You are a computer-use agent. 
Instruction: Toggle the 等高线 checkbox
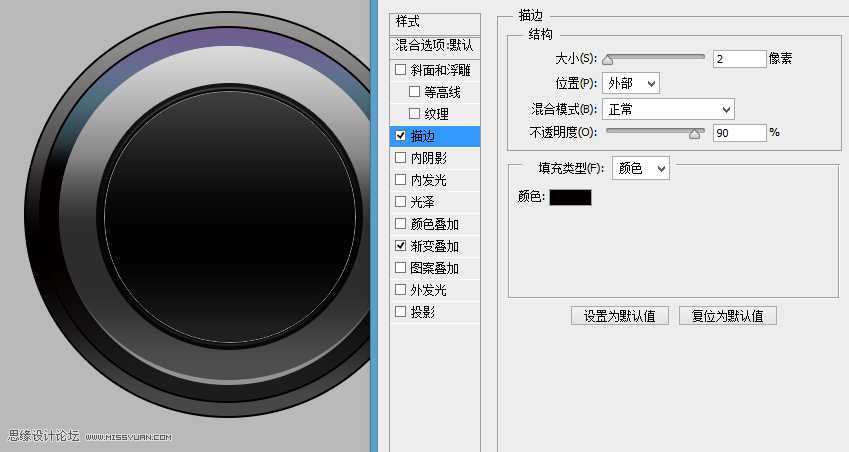pyautogui.click(x=415, y=93)
